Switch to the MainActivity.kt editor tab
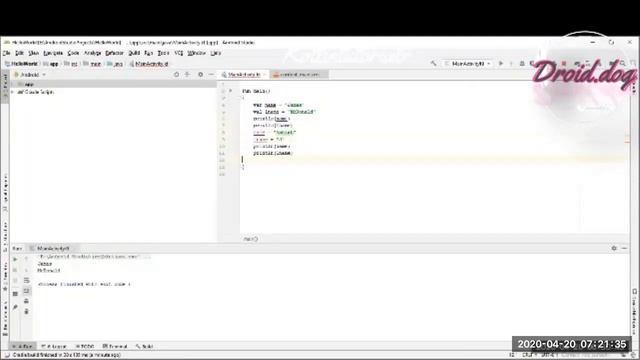Image resolution: width=640 pixels, height=360 pixels. 243,75
